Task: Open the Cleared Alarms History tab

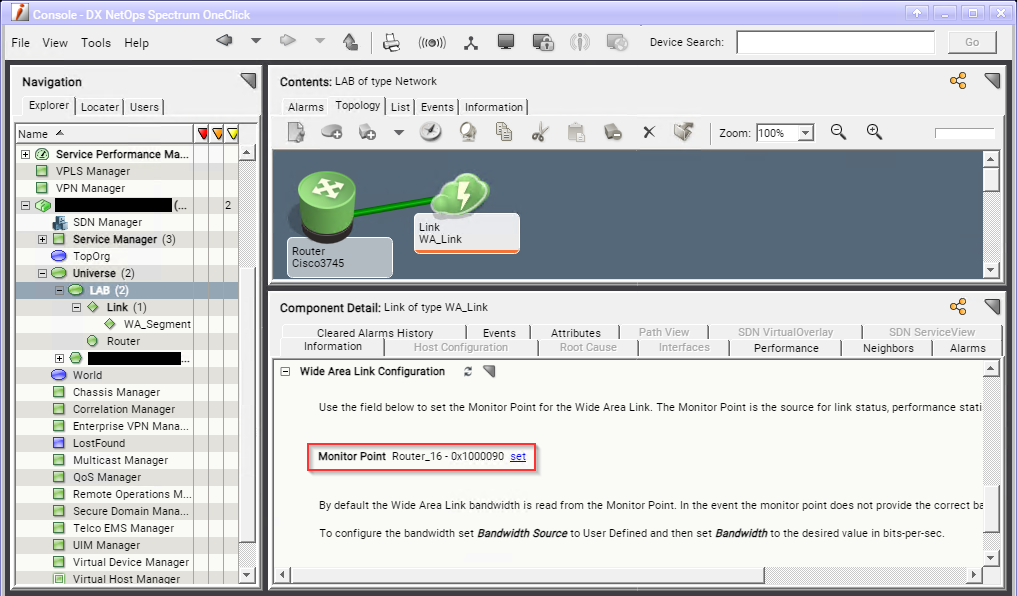Action: click(x=375, y=333)
